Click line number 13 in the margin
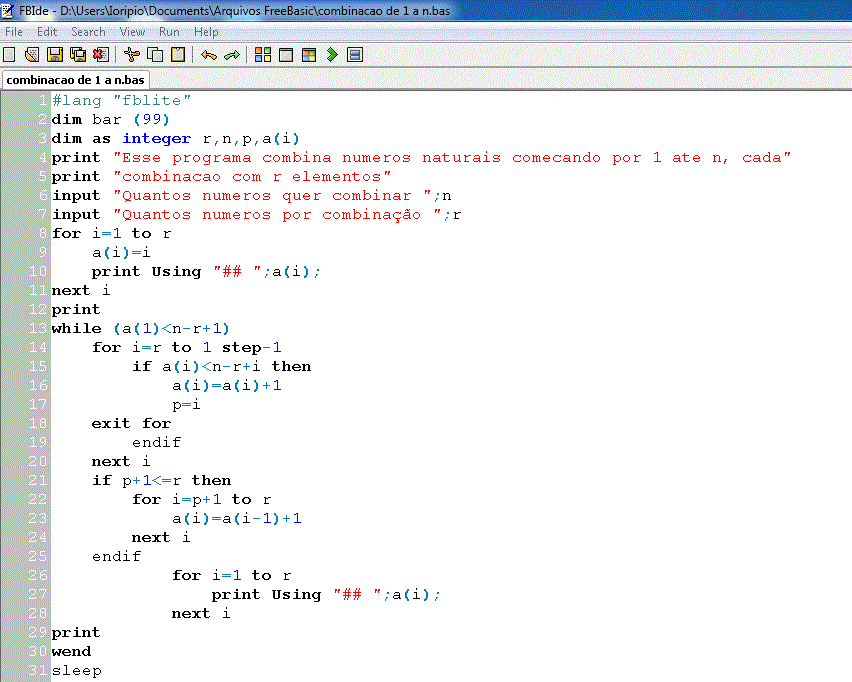Viewport: 852px width, 682px height. point(38,329)
